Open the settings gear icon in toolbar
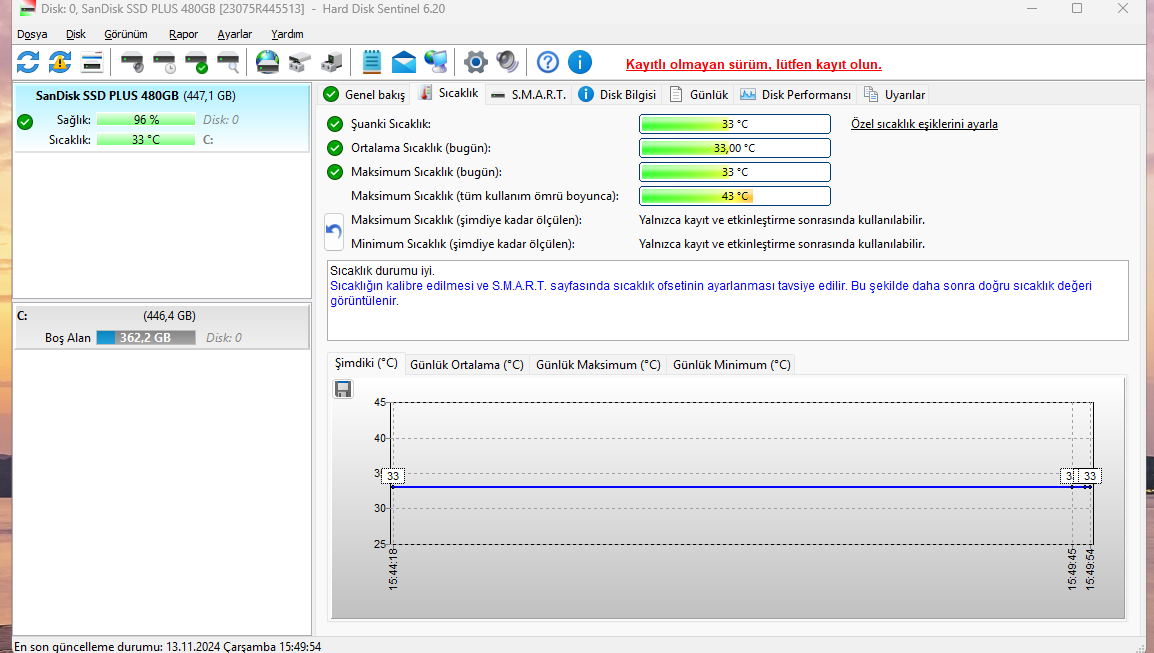The image size is (1154, 653). 476,62
